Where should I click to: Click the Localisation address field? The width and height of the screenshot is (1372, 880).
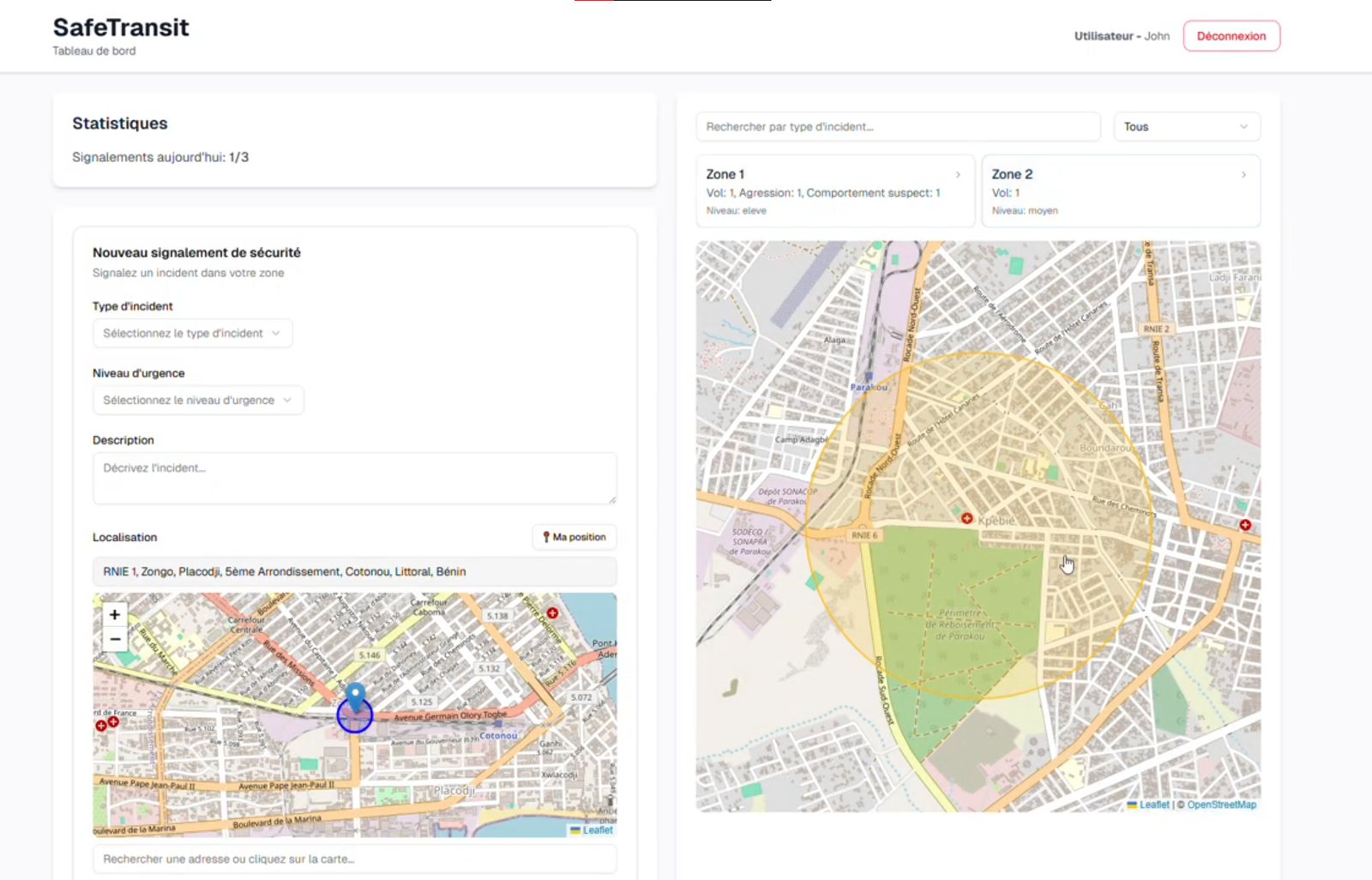(354, 572)
